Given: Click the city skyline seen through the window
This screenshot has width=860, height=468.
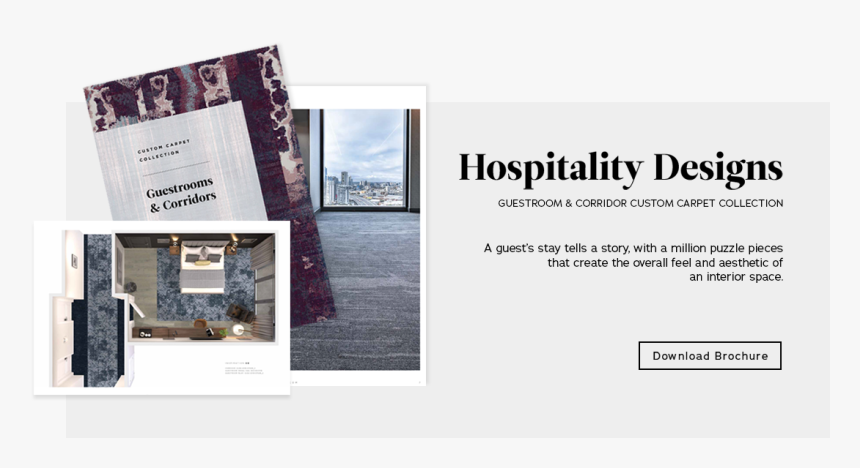Looking at the screenshot, I should click(364, 188).
